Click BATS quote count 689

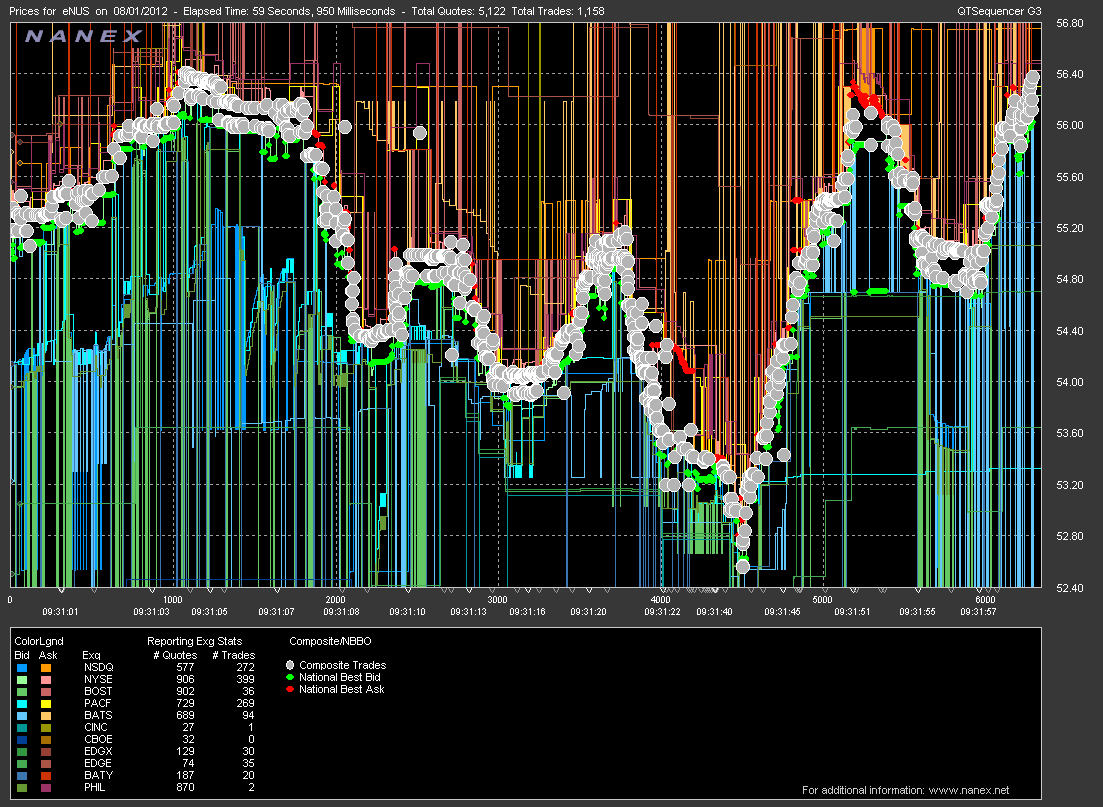185,715
